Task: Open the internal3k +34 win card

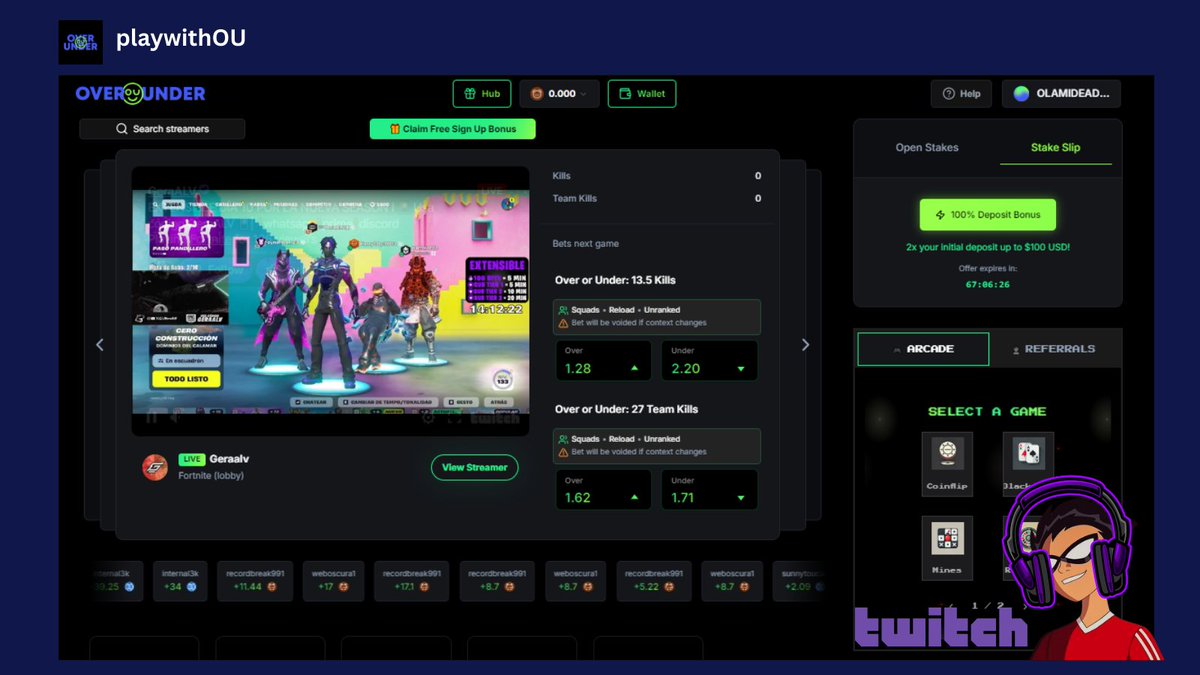Action: [x=179, y=581]
